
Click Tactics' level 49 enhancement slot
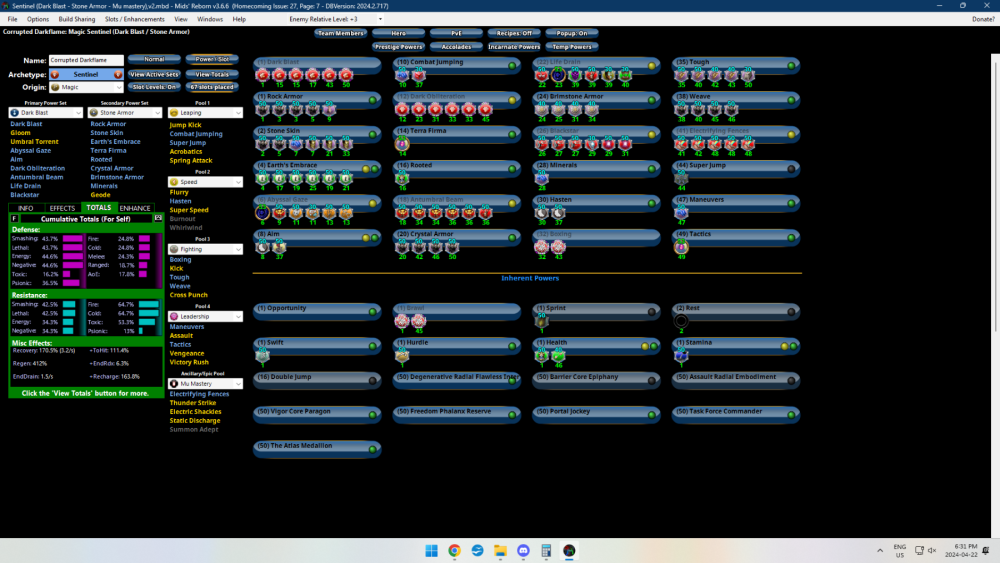click(x=681, y=247)
